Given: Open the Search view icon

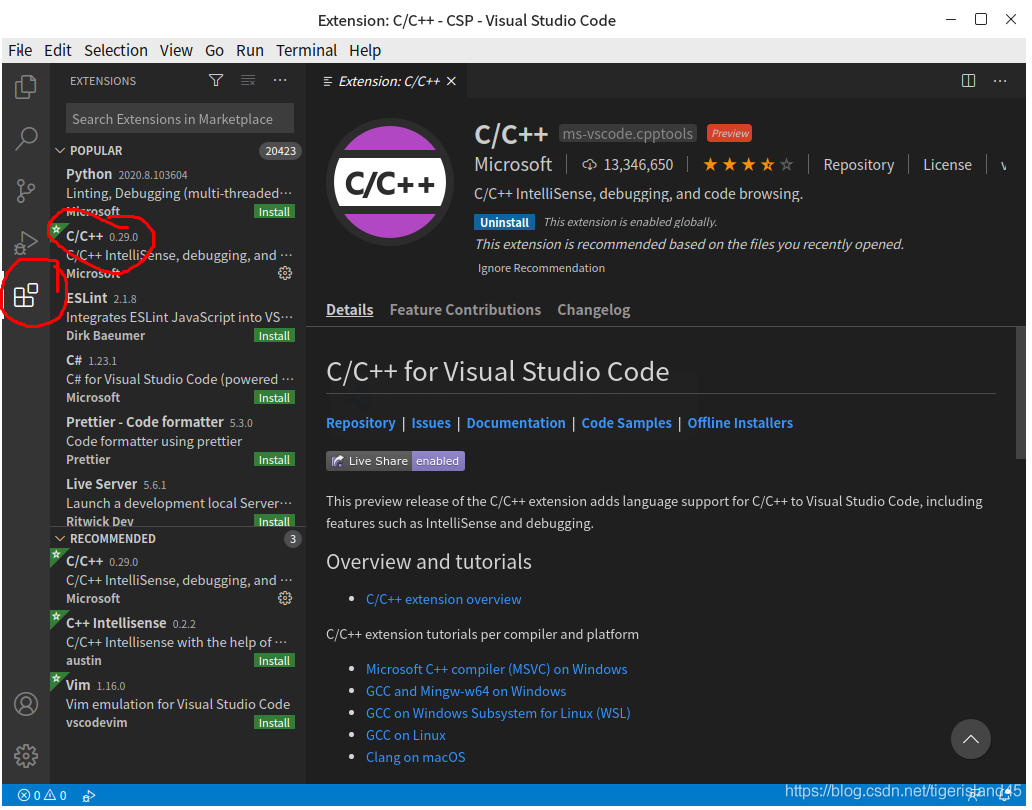Looking at the screenshot, I should click(x=26, y=138).
